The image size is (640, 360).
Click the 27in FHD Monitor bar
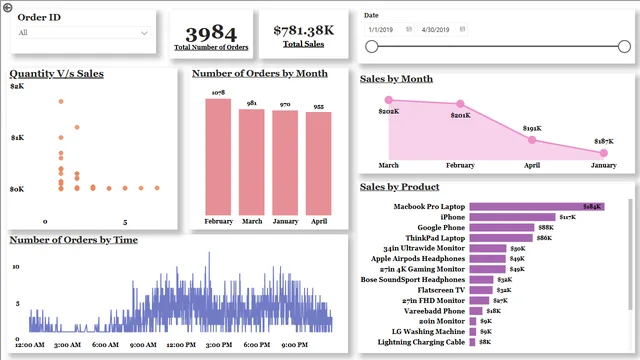coord(479,300)
